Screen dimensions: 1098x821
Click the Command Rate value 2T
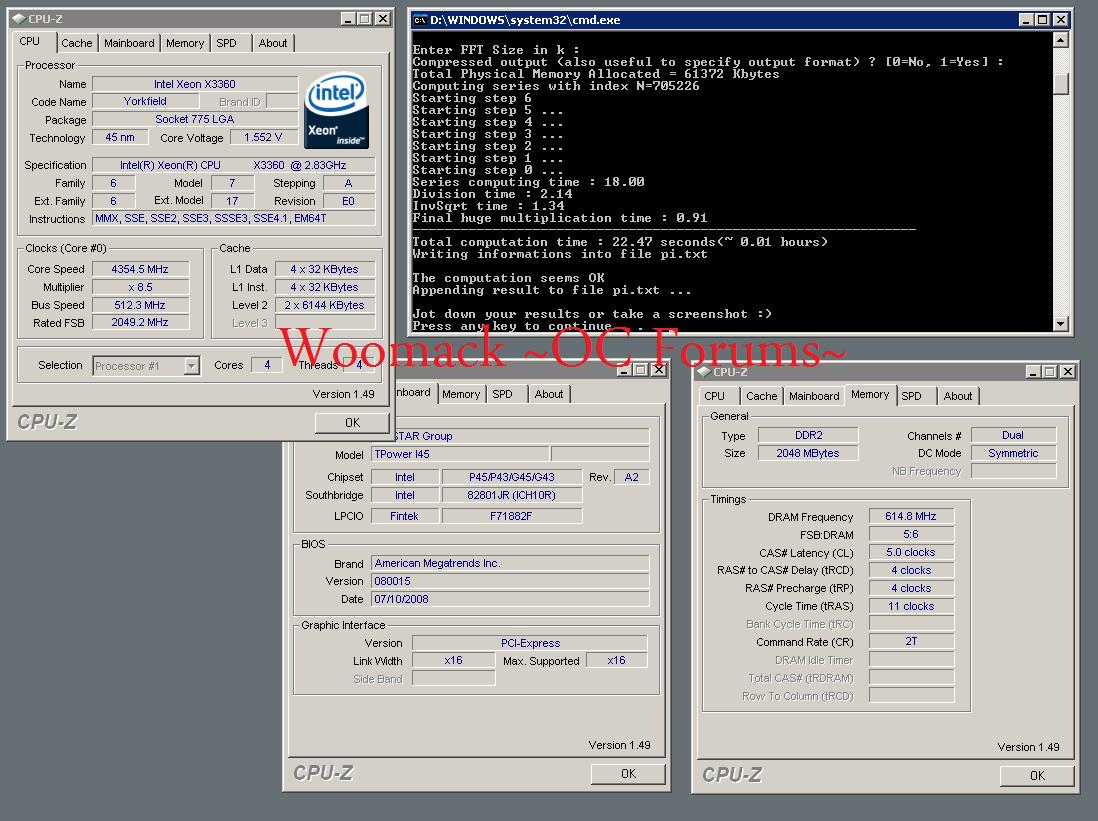[x=911, y=641]
